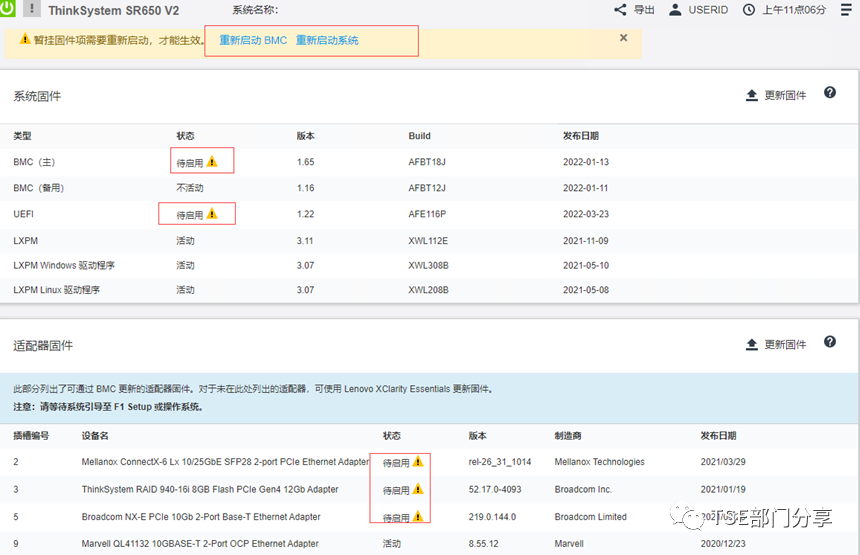Click the clock icon in header

point(749,10)
